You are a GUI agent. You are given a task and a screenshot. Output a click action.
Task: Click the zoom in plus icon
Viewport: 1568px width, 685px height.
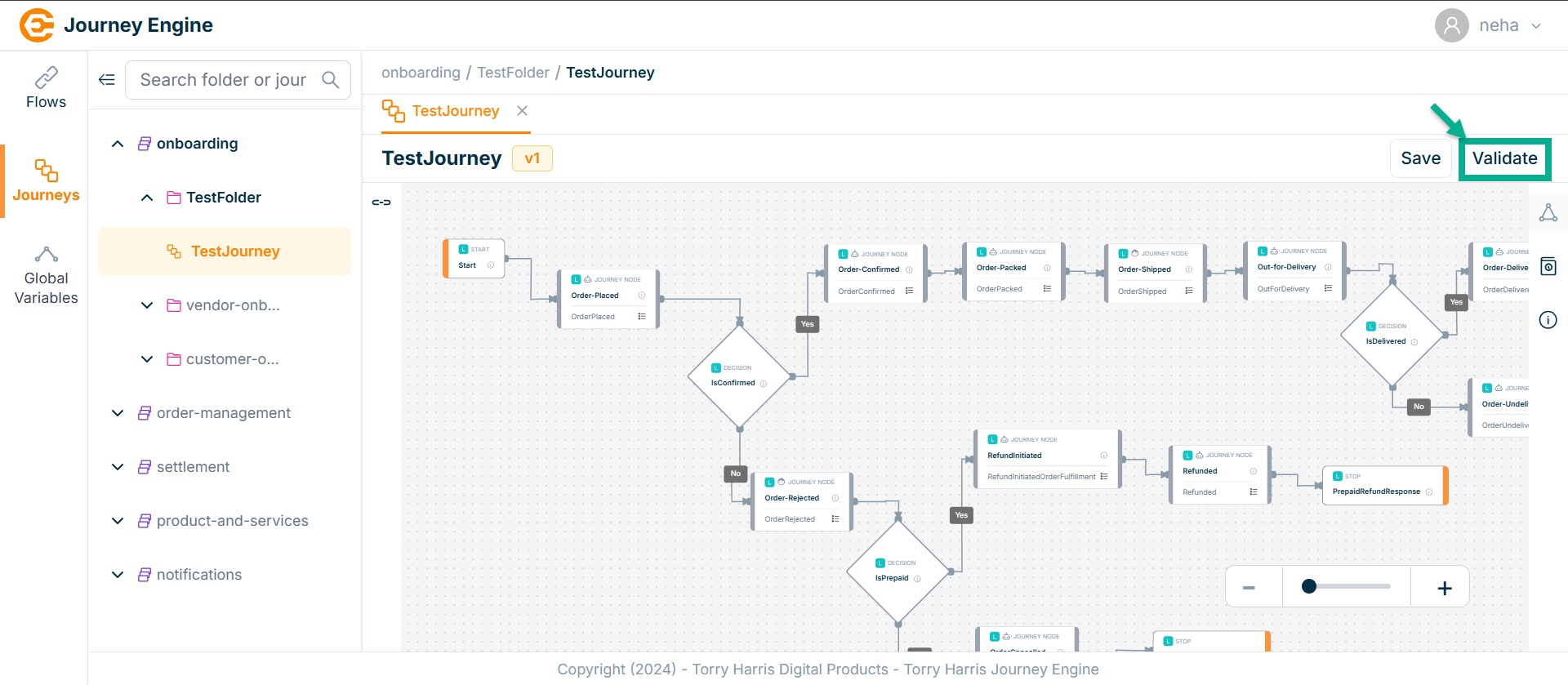click(x=1444, y=588)
